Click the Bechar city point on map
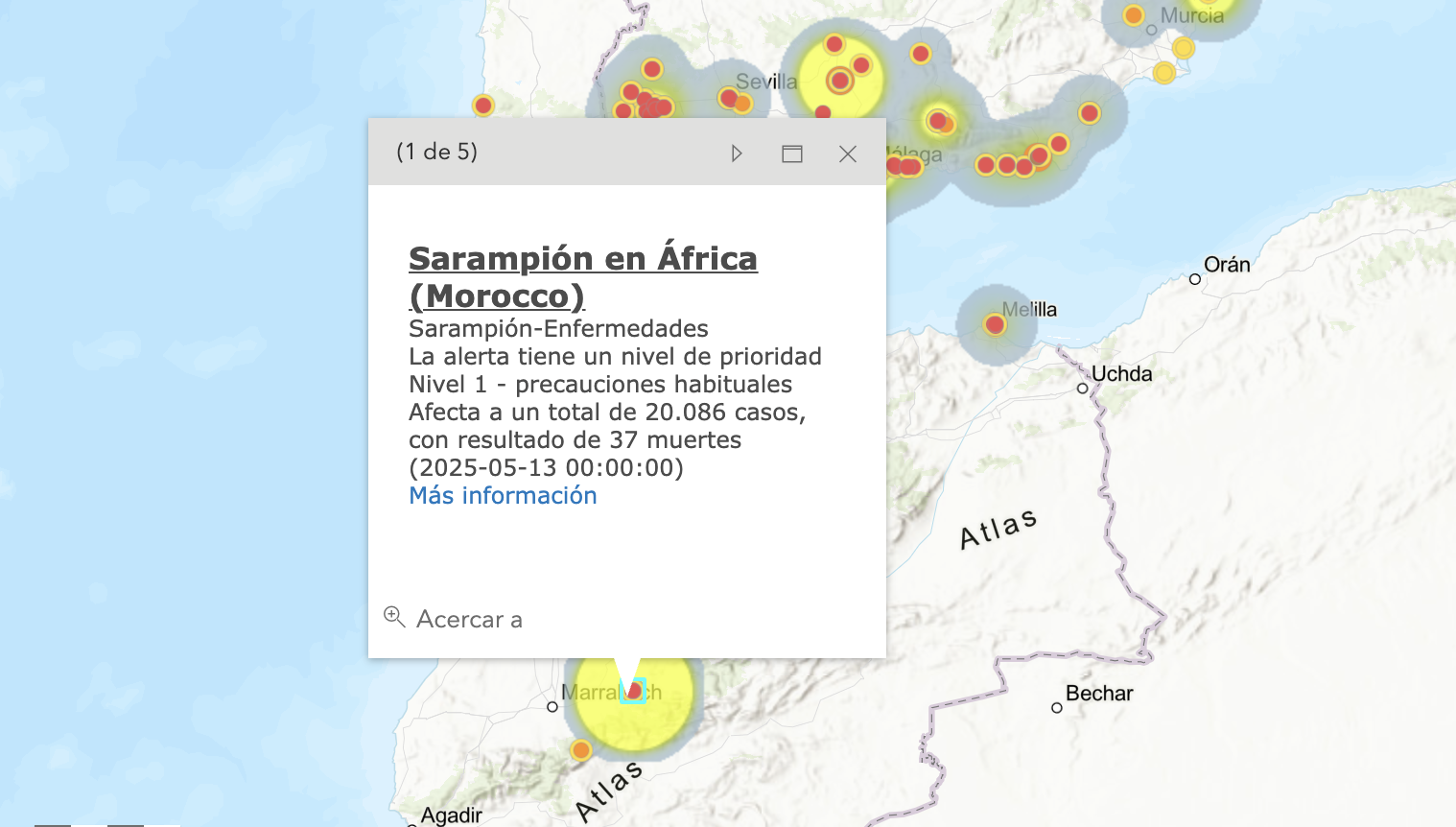Viewport: 1456px width, 827px height. coord(1056,708)
